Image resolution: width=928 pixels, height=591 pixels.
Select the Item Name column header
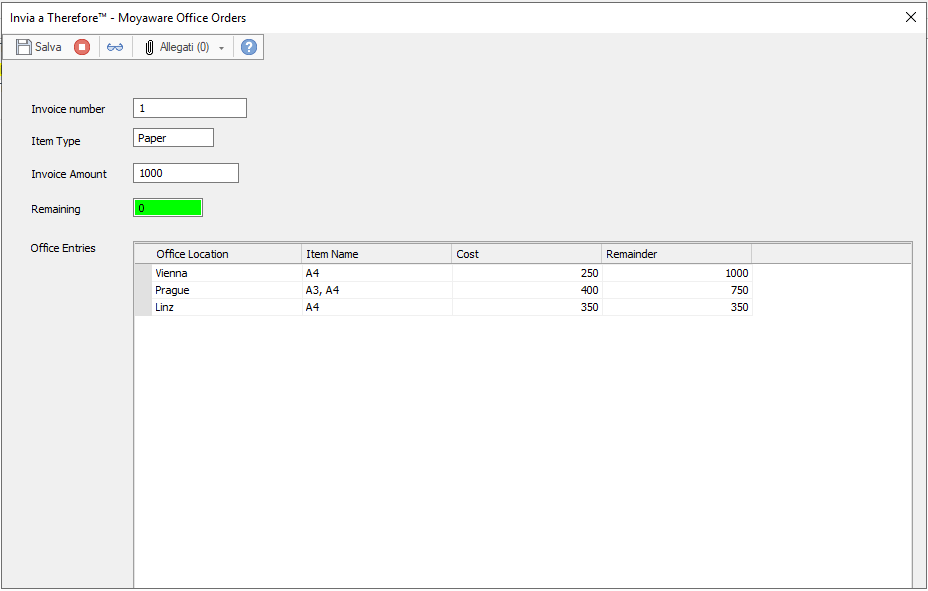(375, 253)
